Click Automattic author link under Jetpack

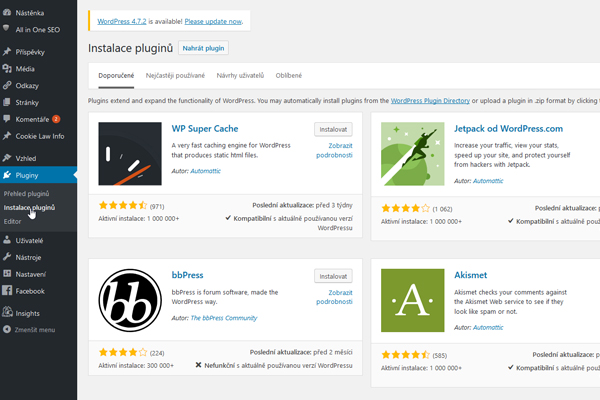click(488, 181)
